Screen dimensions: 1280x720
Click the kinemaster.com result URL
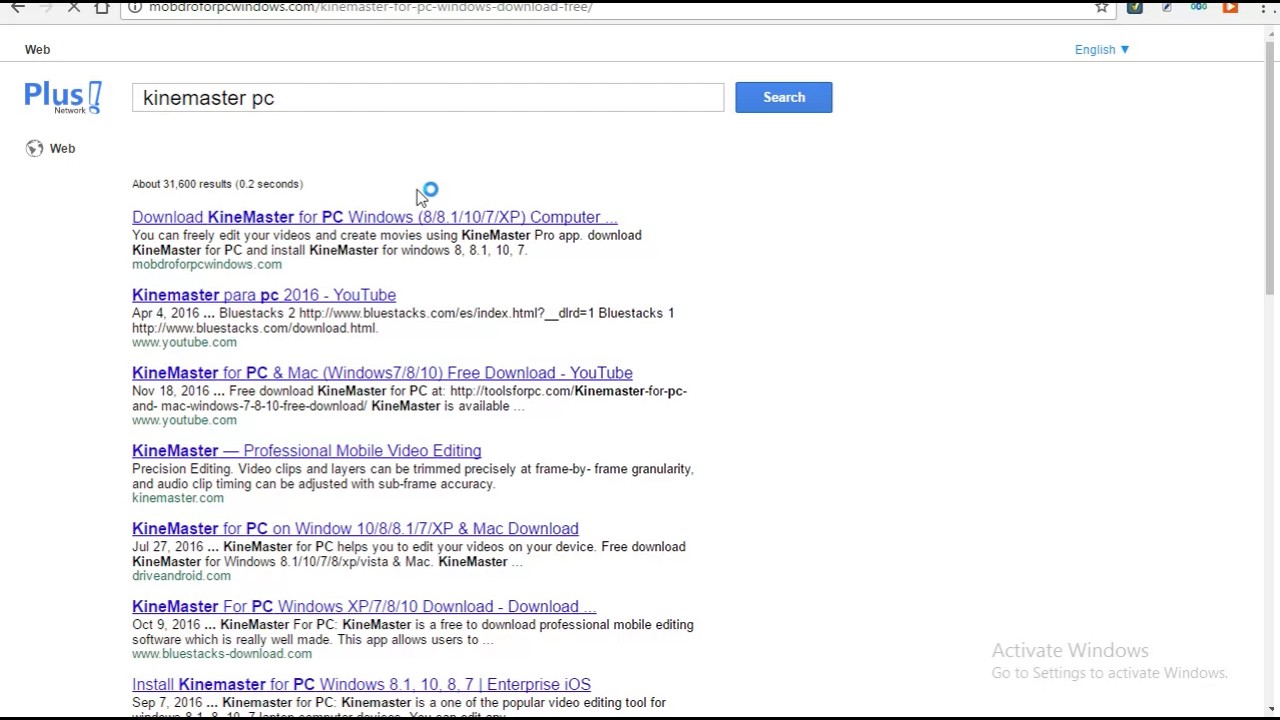point(178,498)
